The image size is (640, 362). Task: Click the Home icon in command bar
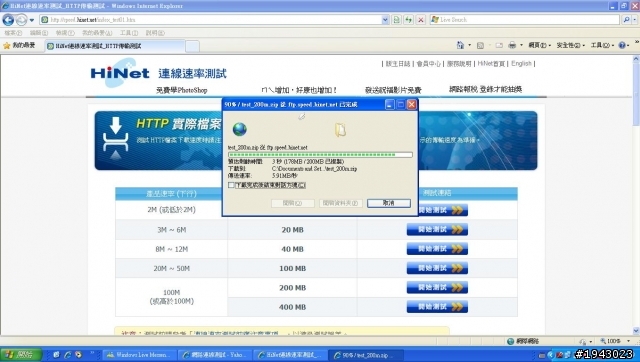460,45
